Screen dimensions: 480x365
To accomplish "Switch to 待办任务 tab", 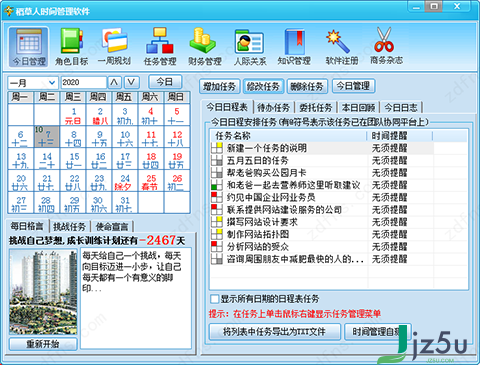I will tap(274, 108).
